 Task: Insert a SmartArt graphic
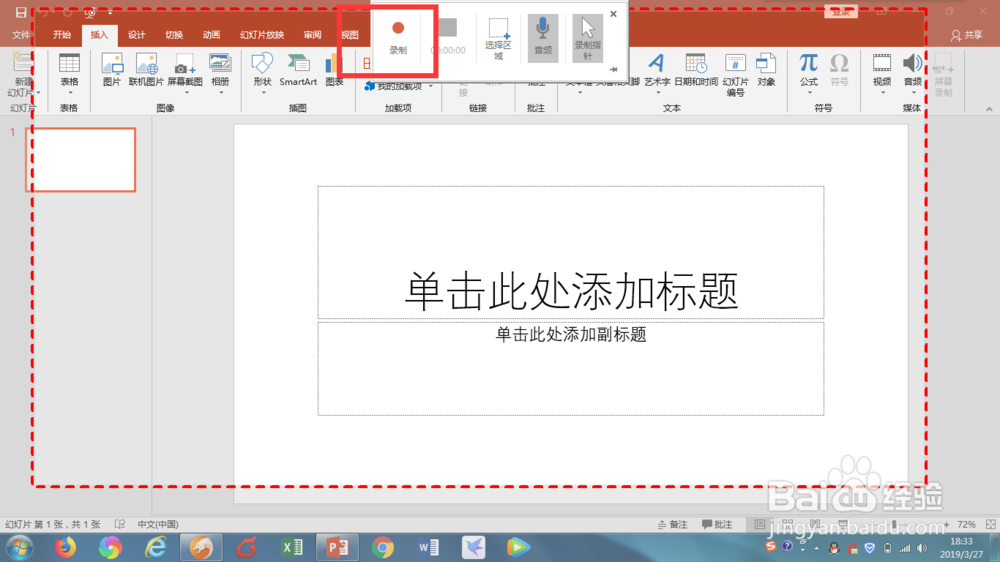298,70
